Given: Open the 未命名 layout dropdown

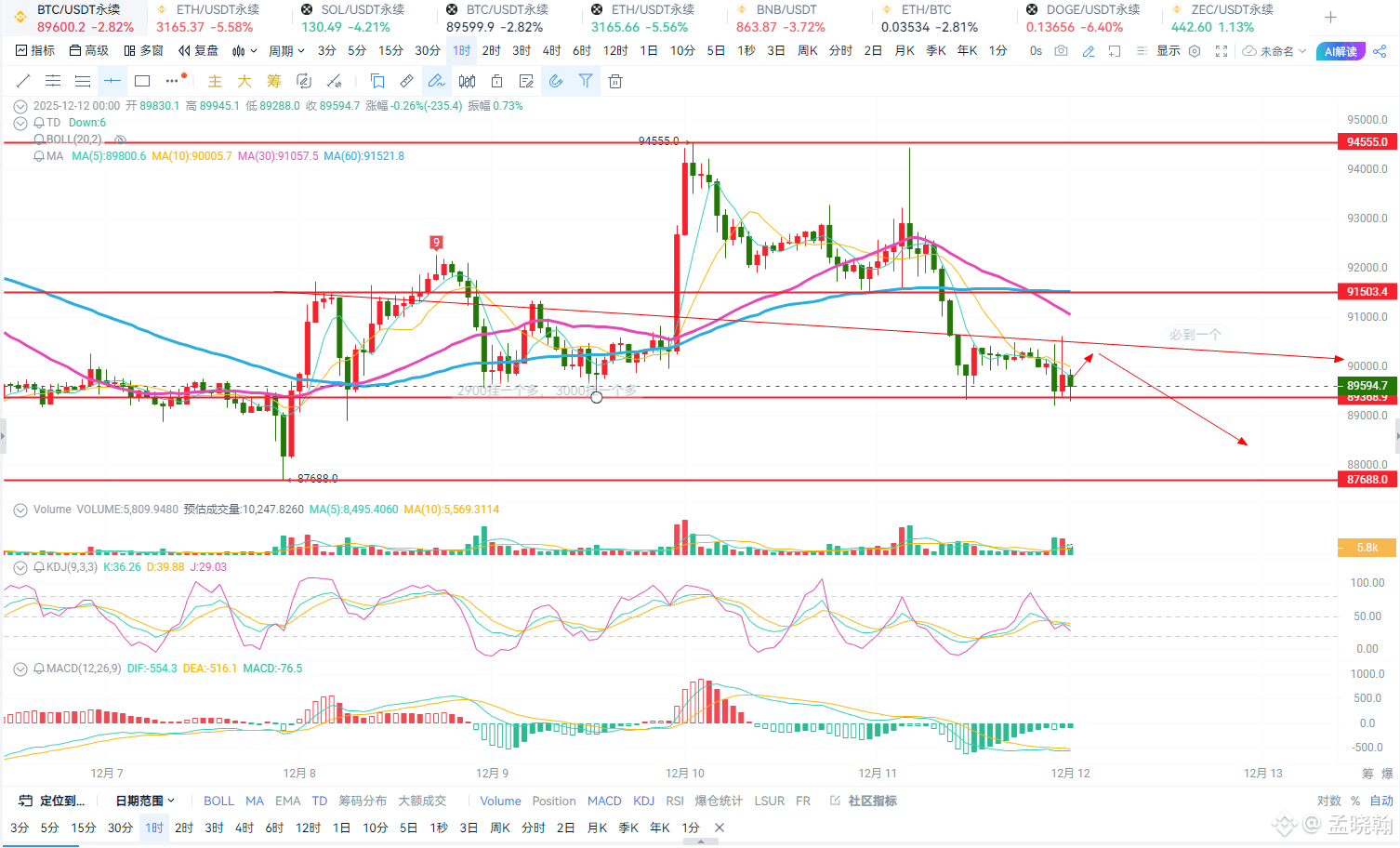Looking at the screenshot, I should 1275,51.
